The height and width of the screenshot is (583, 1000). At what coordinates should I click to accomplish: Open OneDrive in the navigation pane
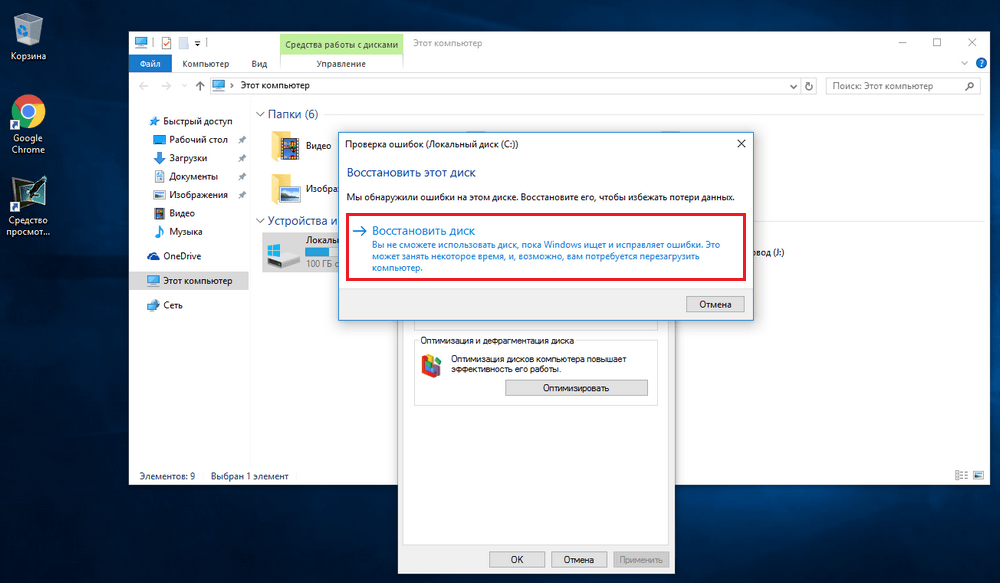pyautogui.click(x=182, y=256)
